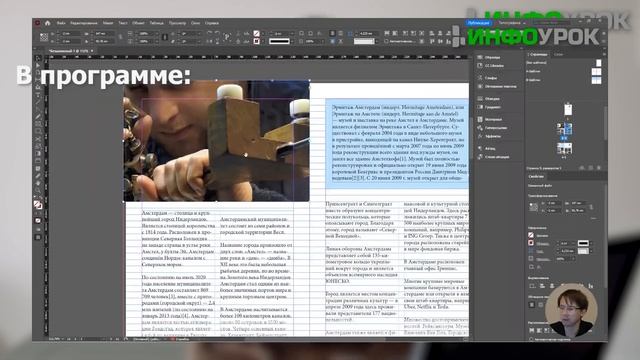Click the blue highlighted text frame about Эрмитаж Амстердам
The image size is (640, 360).
397,144
